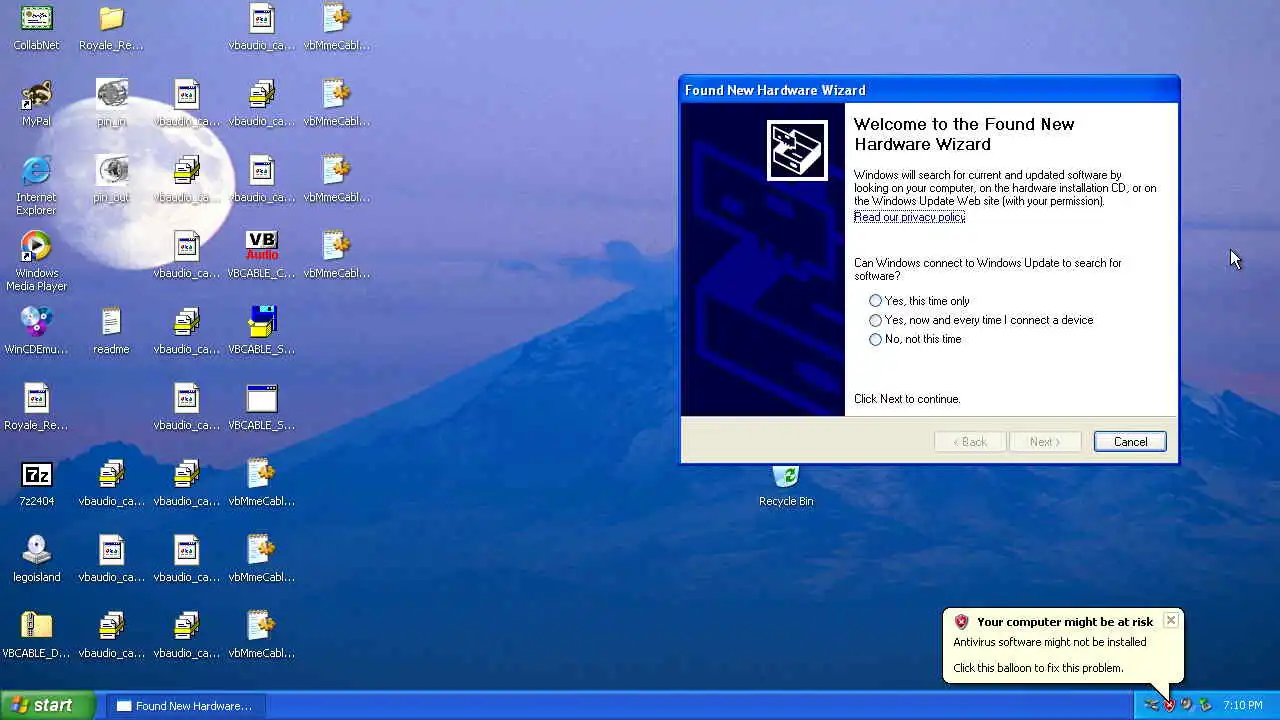Click the Cancel button in wizard
The image size is (1280, 720).
pos(1130,442)
